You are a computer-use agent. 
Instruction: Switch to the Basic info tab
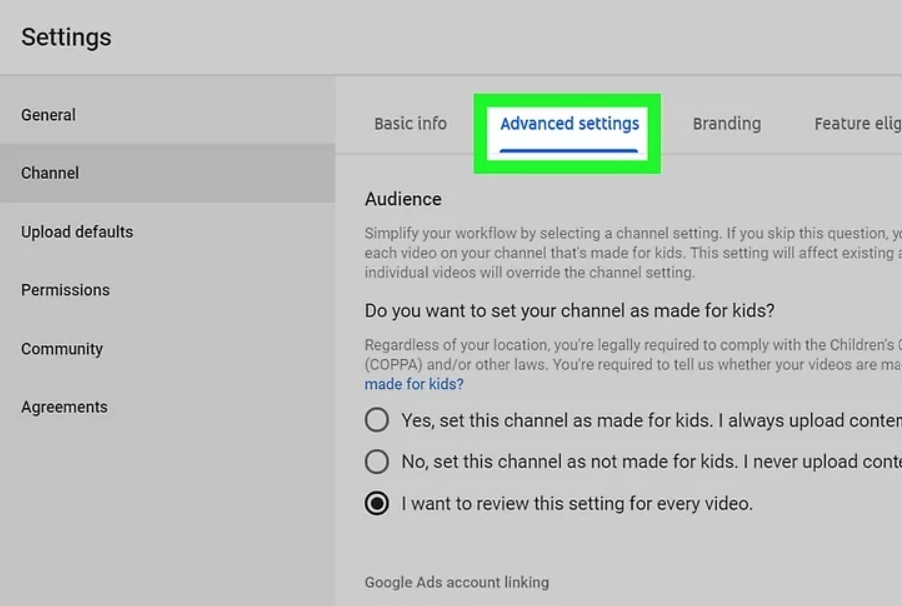tap(410, 124)
